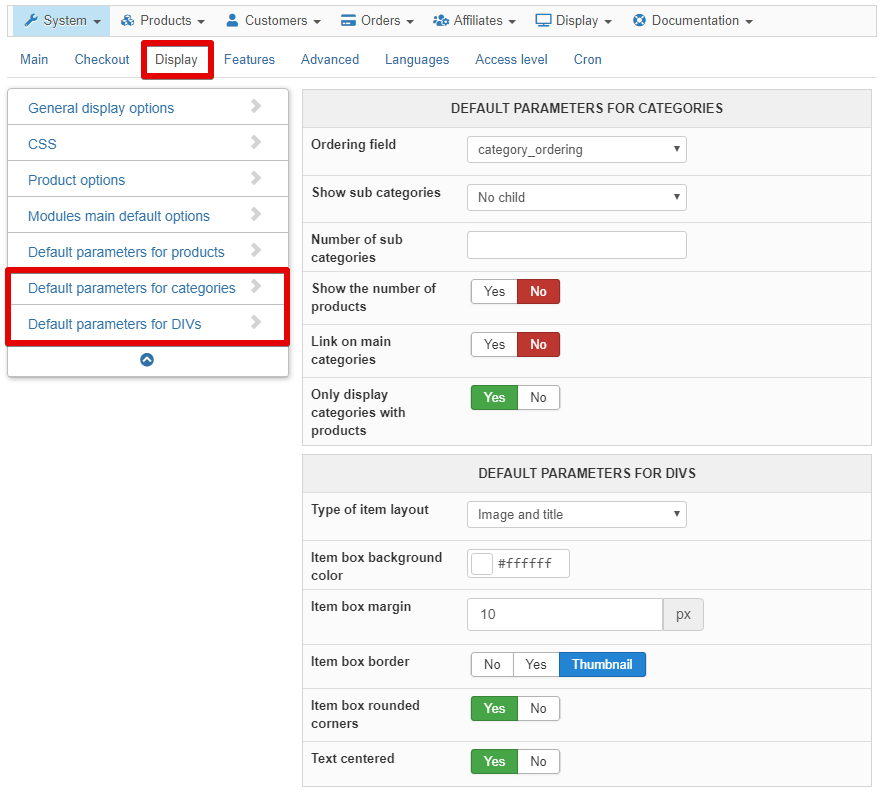
Task: Switch to the Features tab
Action: tap(249, 60)
